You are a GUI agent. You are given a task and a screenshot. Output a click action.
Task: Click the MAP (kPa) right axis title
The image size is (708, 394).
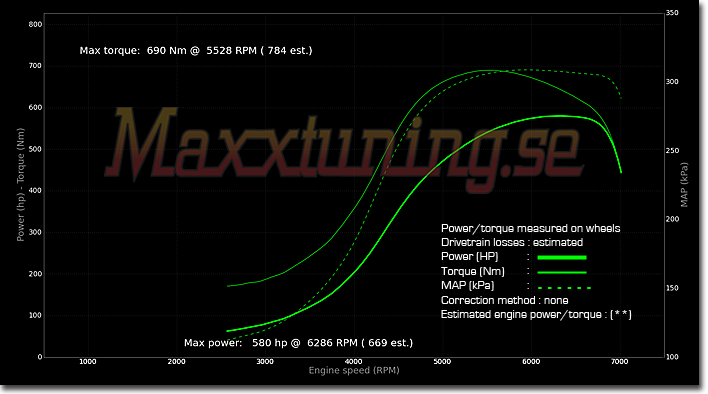pos(684,185)
